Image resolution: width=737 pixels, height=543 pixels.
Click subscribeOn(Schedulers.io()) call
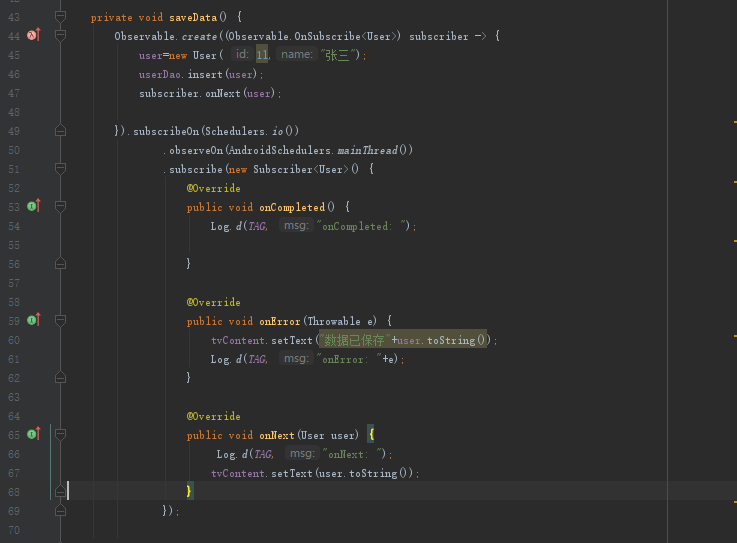(216, 131)
